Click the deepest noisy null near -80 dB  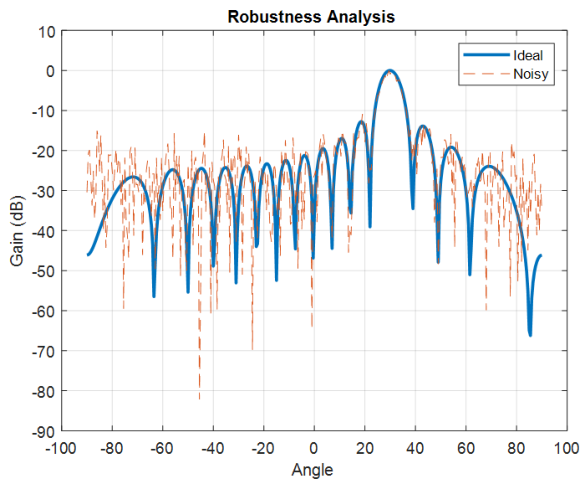[x=200, y=397]
